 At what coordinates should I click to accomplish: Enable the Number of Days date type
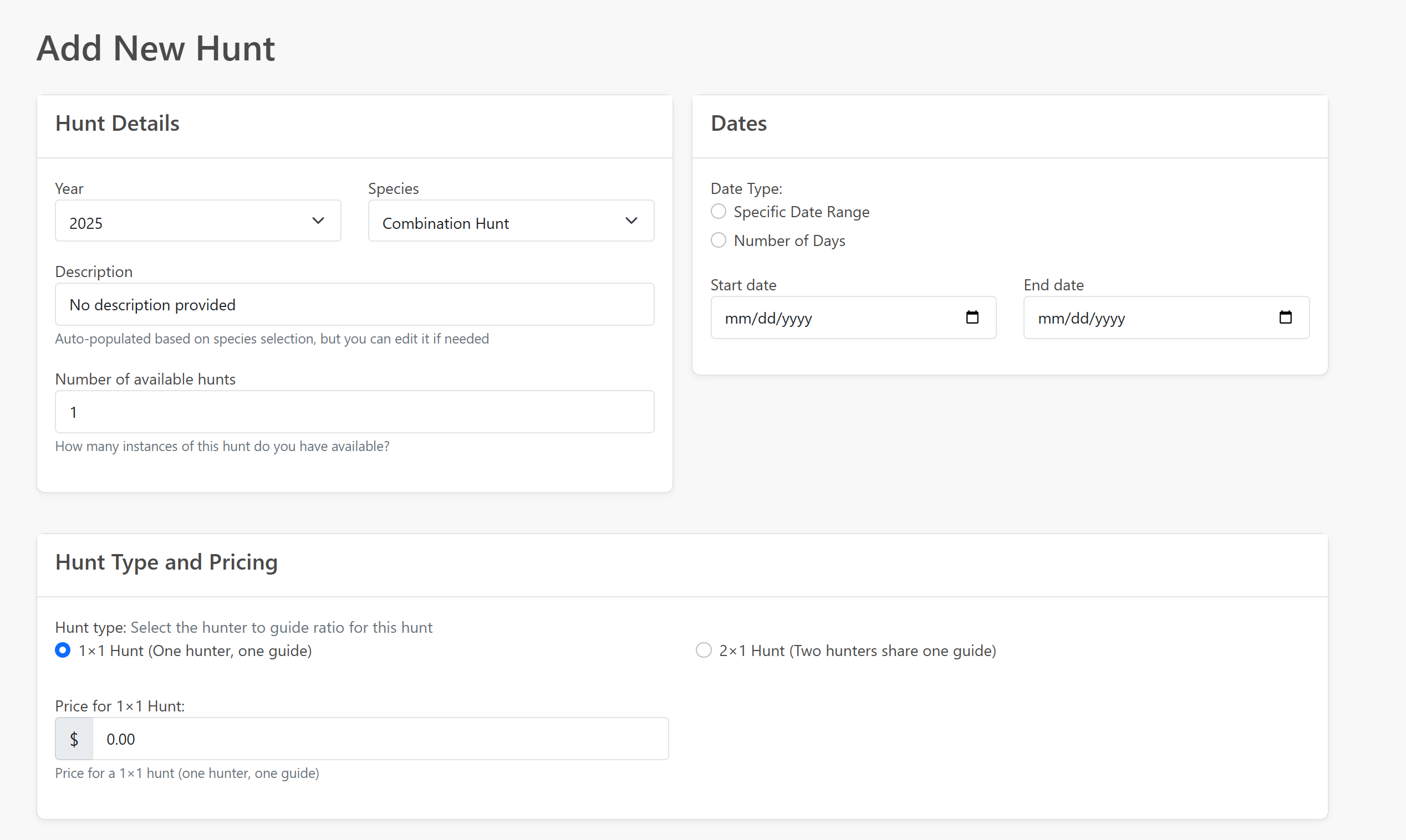pos(717,239)
